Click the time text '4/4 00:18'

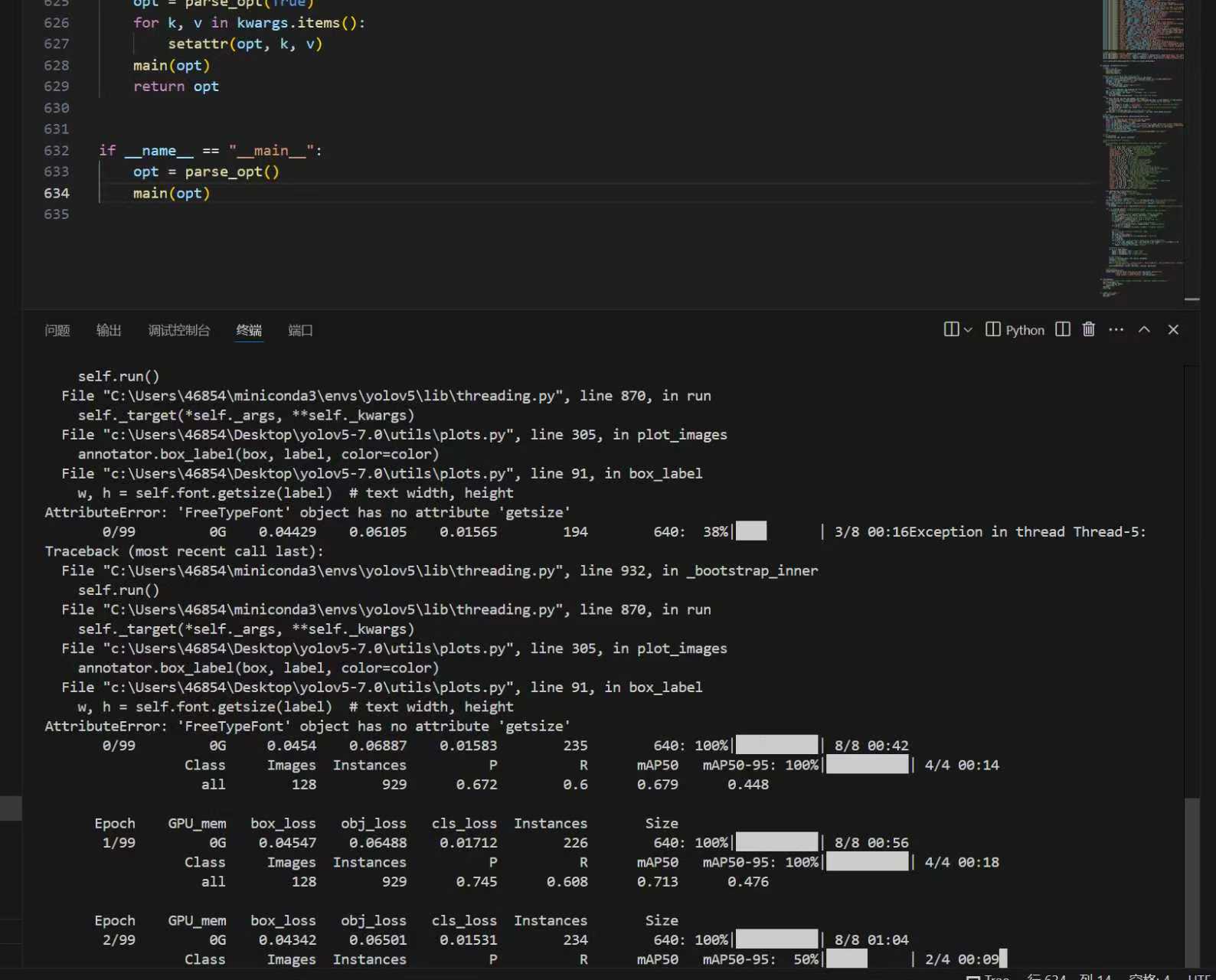point(962,862)
